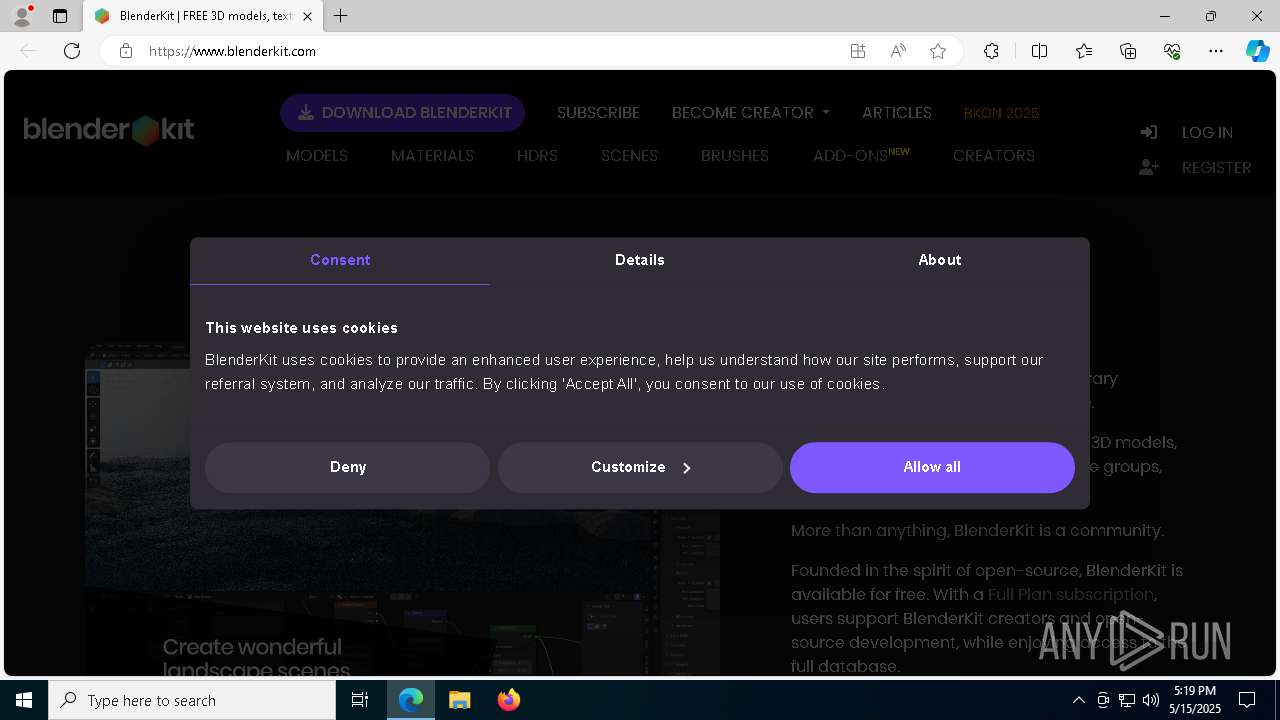Add page to favorites star icon
This screenshot has height=720, width=1280.
(938, 51)
